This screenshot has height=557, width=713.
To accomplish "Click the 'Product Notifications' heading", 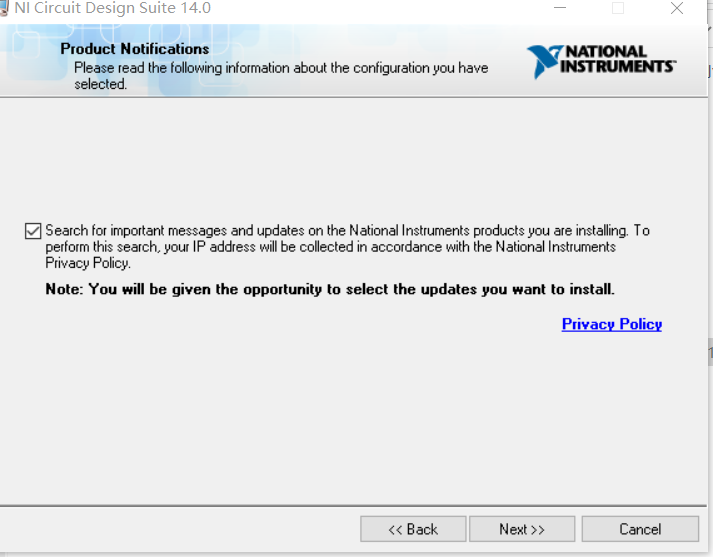I will (135, 49).
